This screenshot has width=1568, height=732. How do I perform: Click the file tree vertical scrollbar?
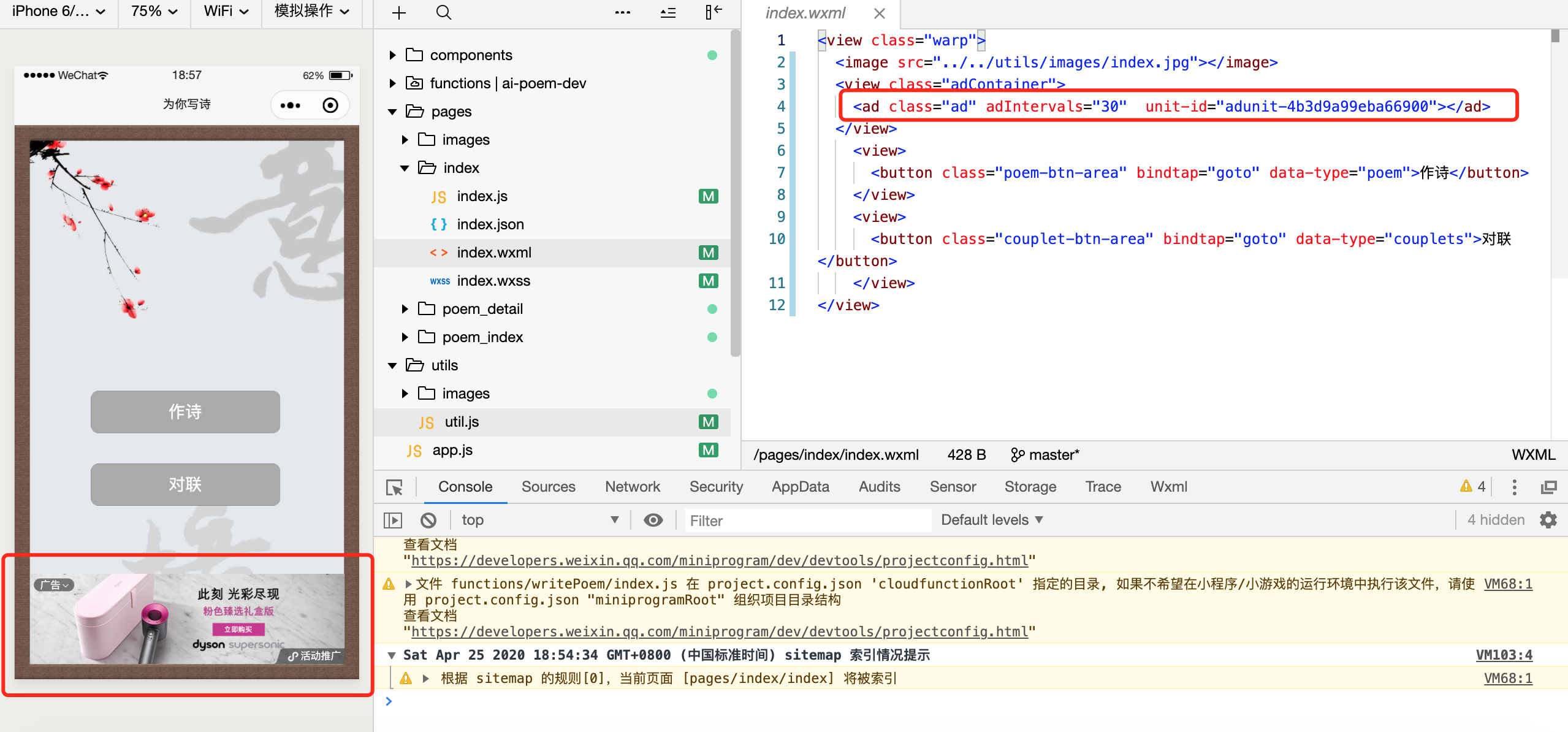click(x=736, y=193)
